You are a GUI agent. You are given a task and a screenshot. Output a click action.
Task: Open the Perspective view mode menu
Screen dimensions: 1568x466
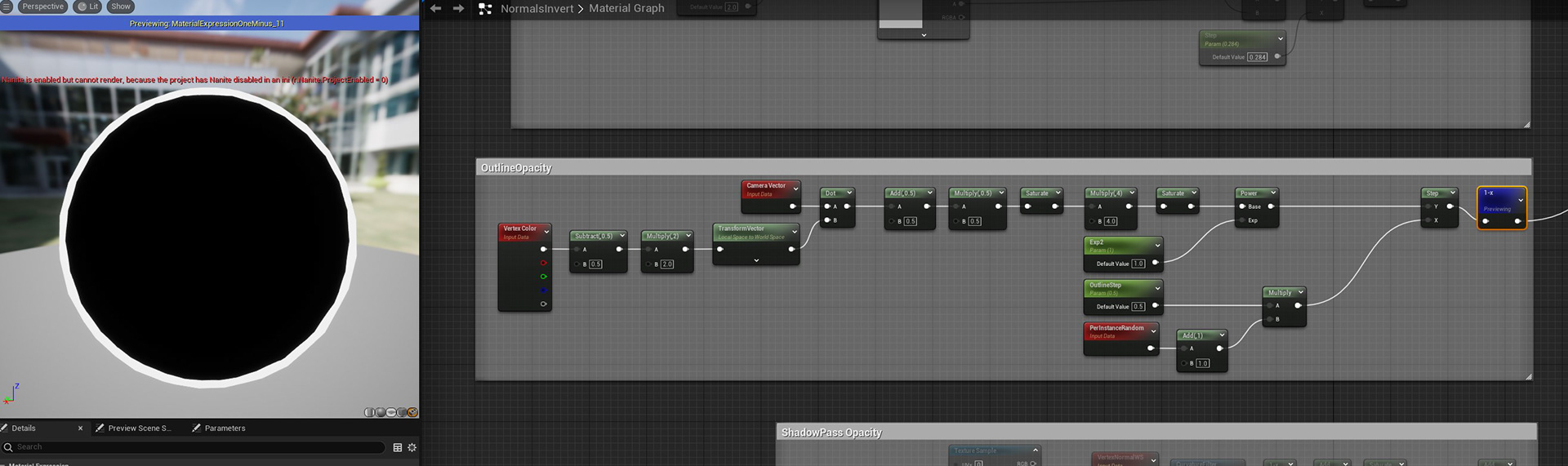click(x=42, y=7)
